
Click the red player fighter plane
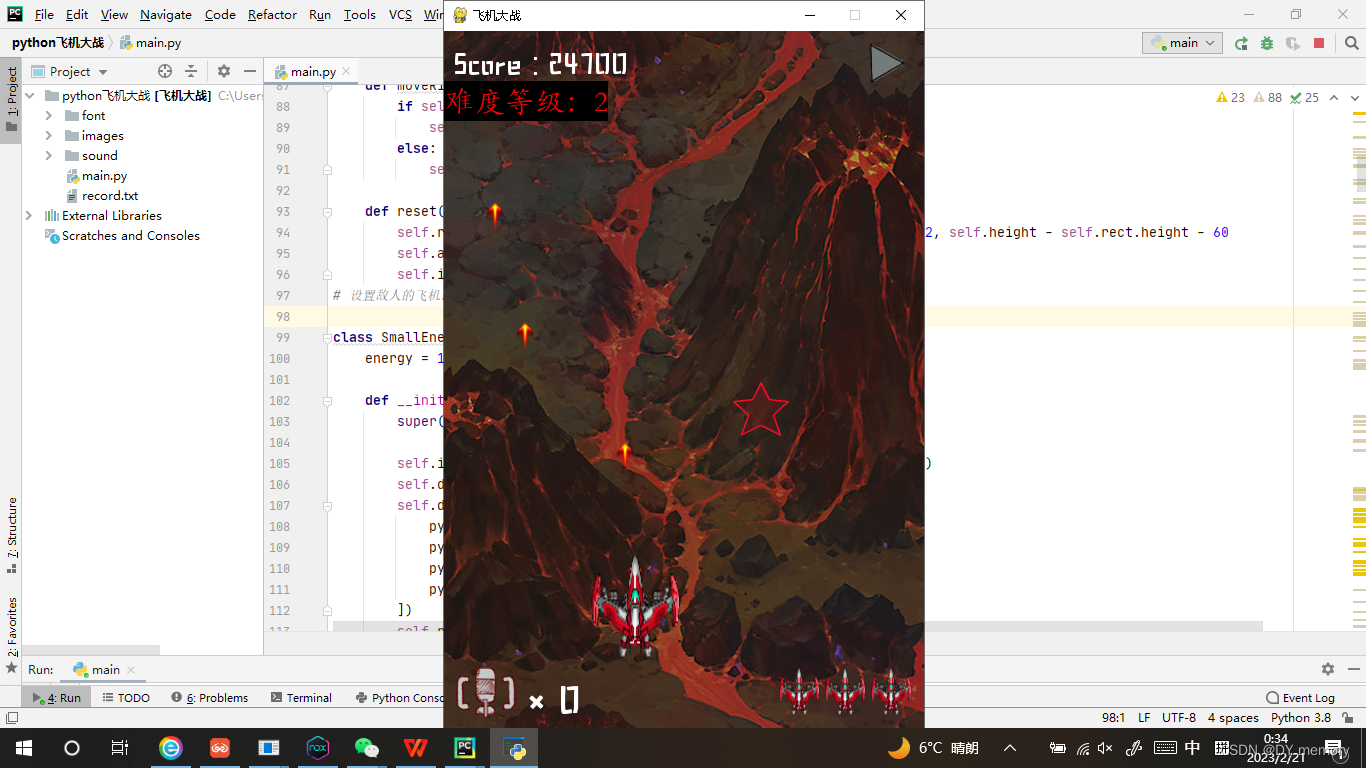tap(636, 607)
